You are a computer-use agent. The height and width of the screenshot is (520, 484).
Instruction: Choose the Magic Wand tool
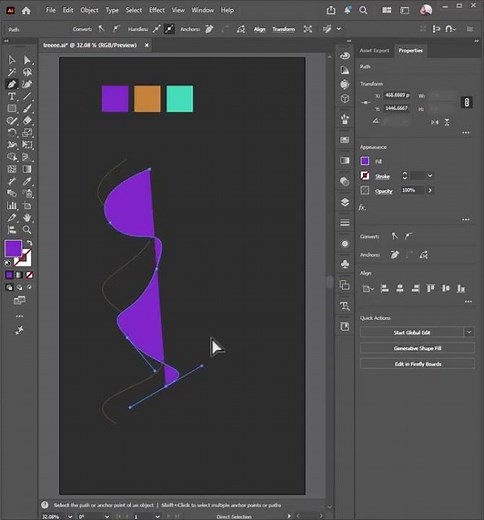pyautogui.click(x=12, y=72)
